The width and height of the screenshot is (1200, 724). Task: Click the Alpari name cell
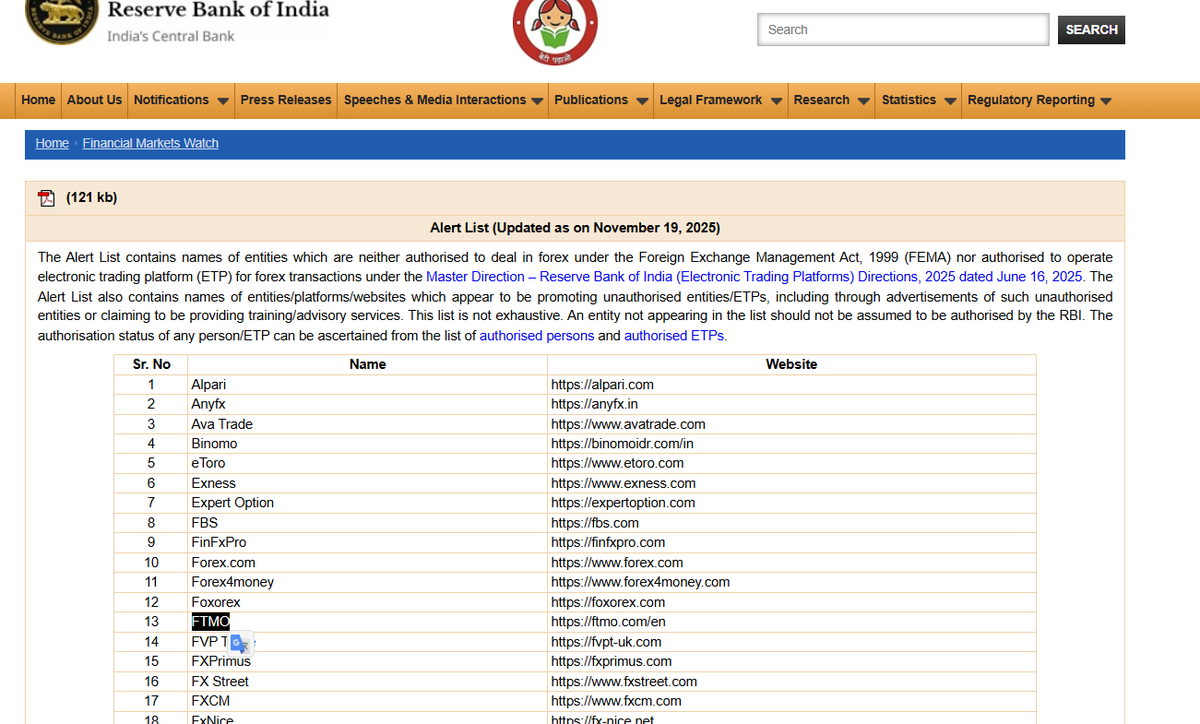[367, 384]
